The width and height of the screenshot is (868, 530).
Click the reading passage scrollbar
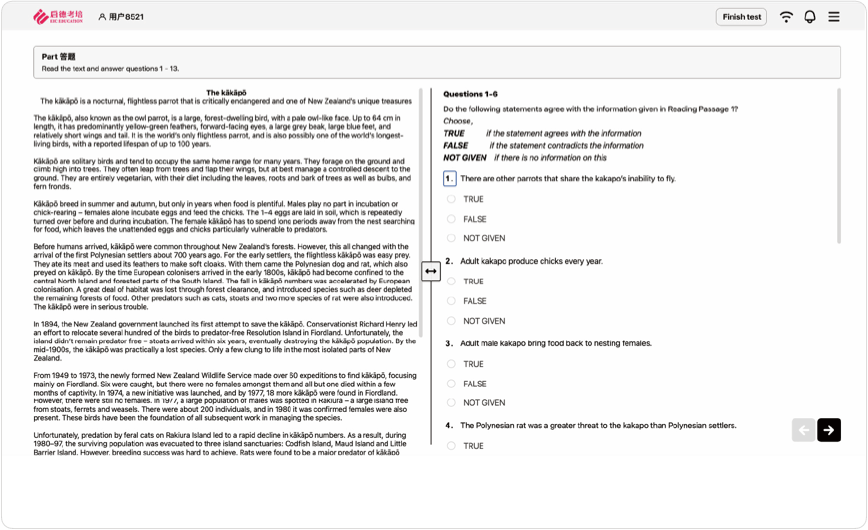421,213
